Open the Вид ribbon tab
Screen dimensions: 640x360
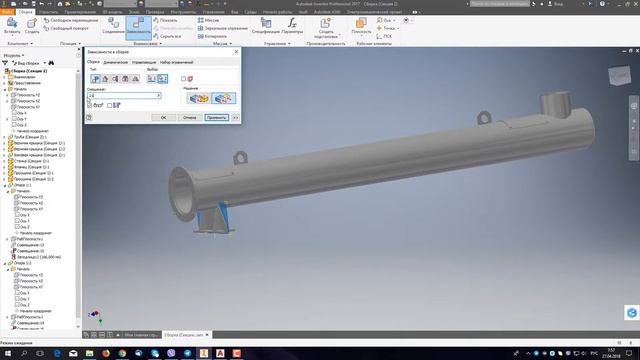point(234,12)
